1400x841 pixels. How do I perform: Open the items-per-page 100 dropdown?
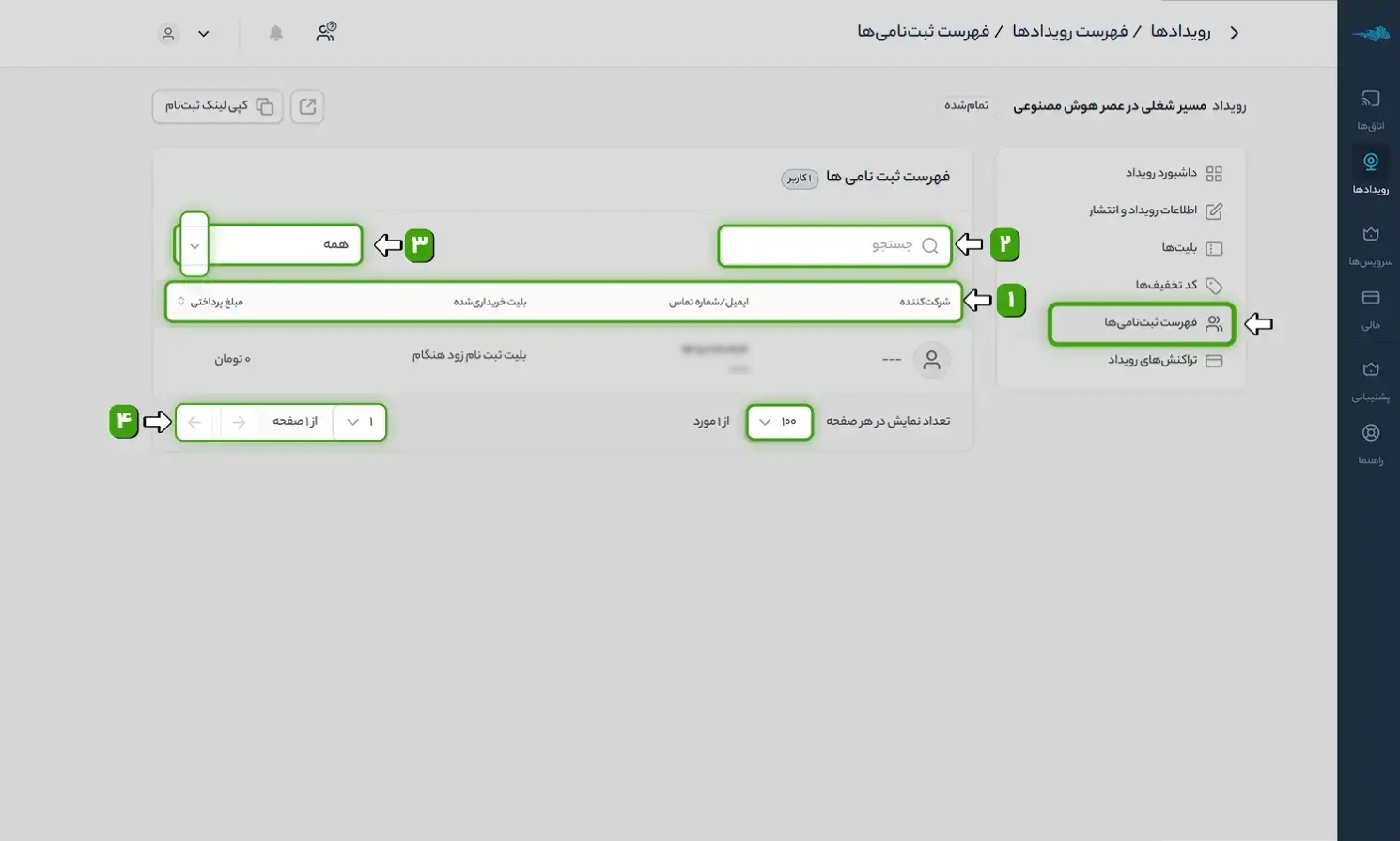point(779,422)
